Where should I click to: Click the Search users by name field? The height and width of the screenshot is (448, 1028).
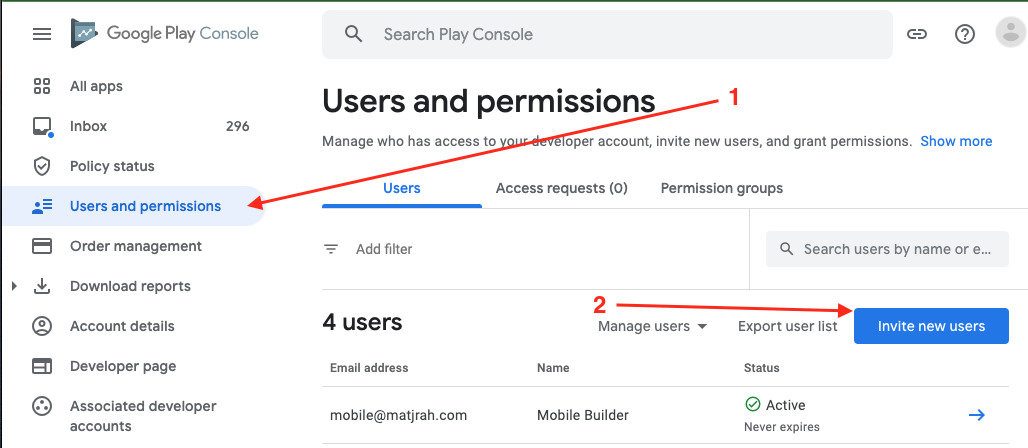click(887, 249)
